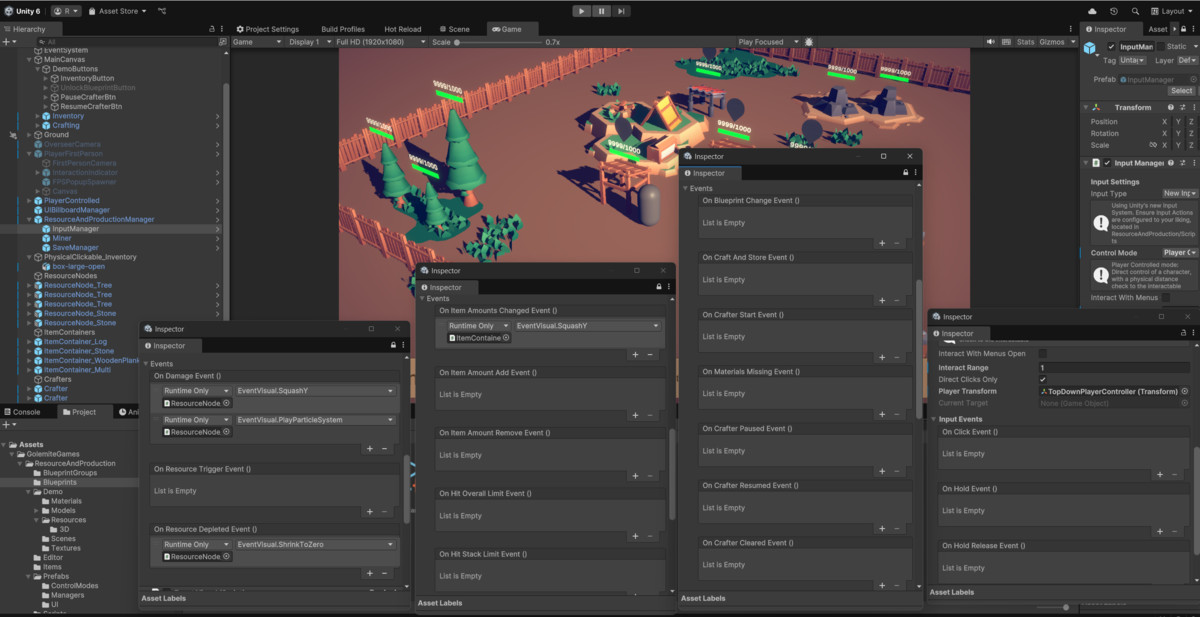Image resolution: width=1200 pixels, height=617 pixels.
Task: Click the Step frame button
Action: click(x=619, y=11)
